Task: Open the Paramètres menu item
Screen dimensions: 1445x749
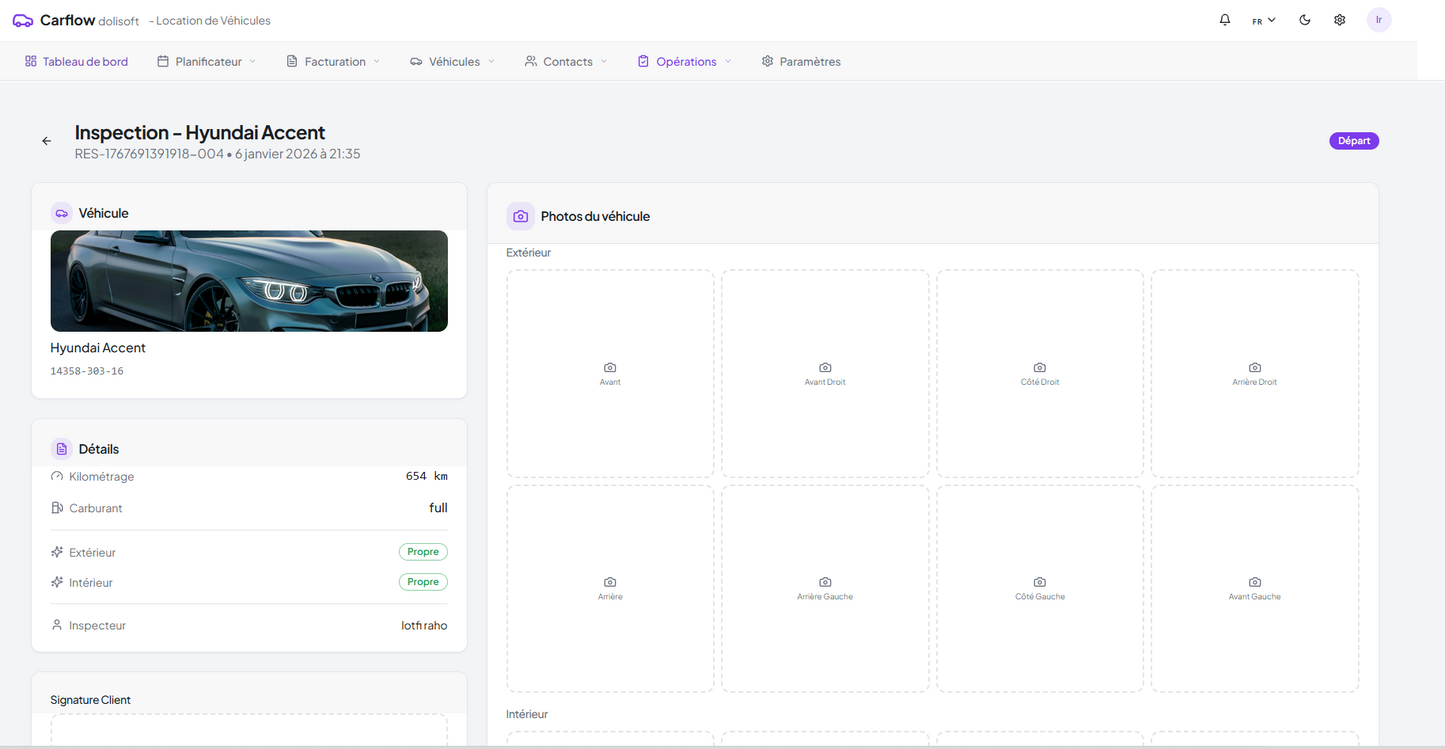Action: pyautogui.click(x=801, y=61)
